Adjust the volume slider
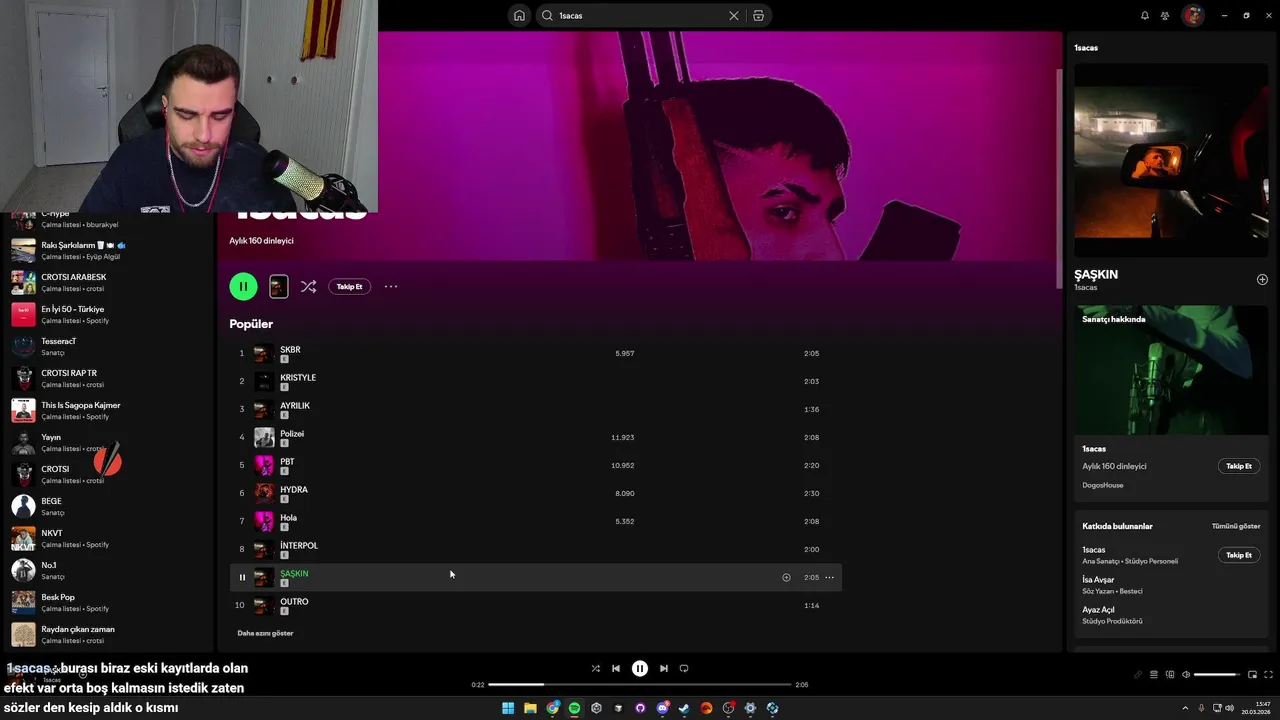The image size is (1280, 720). click(1217, 675)
